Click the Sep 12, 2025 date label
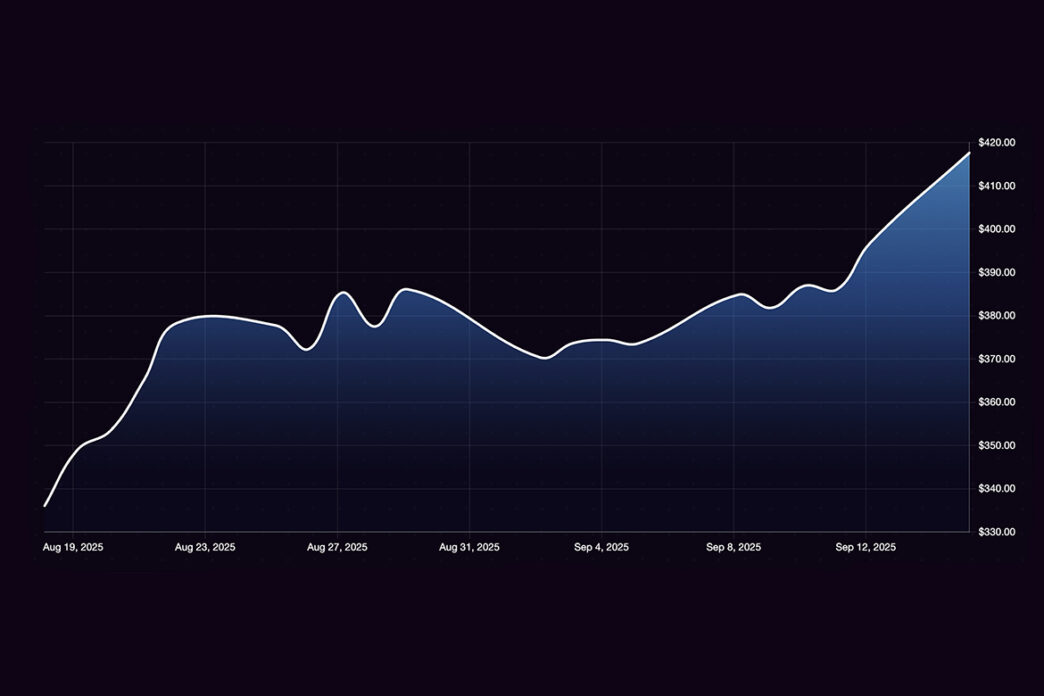The width and height of the screenshot is (1044, 696). coord(865,547)
